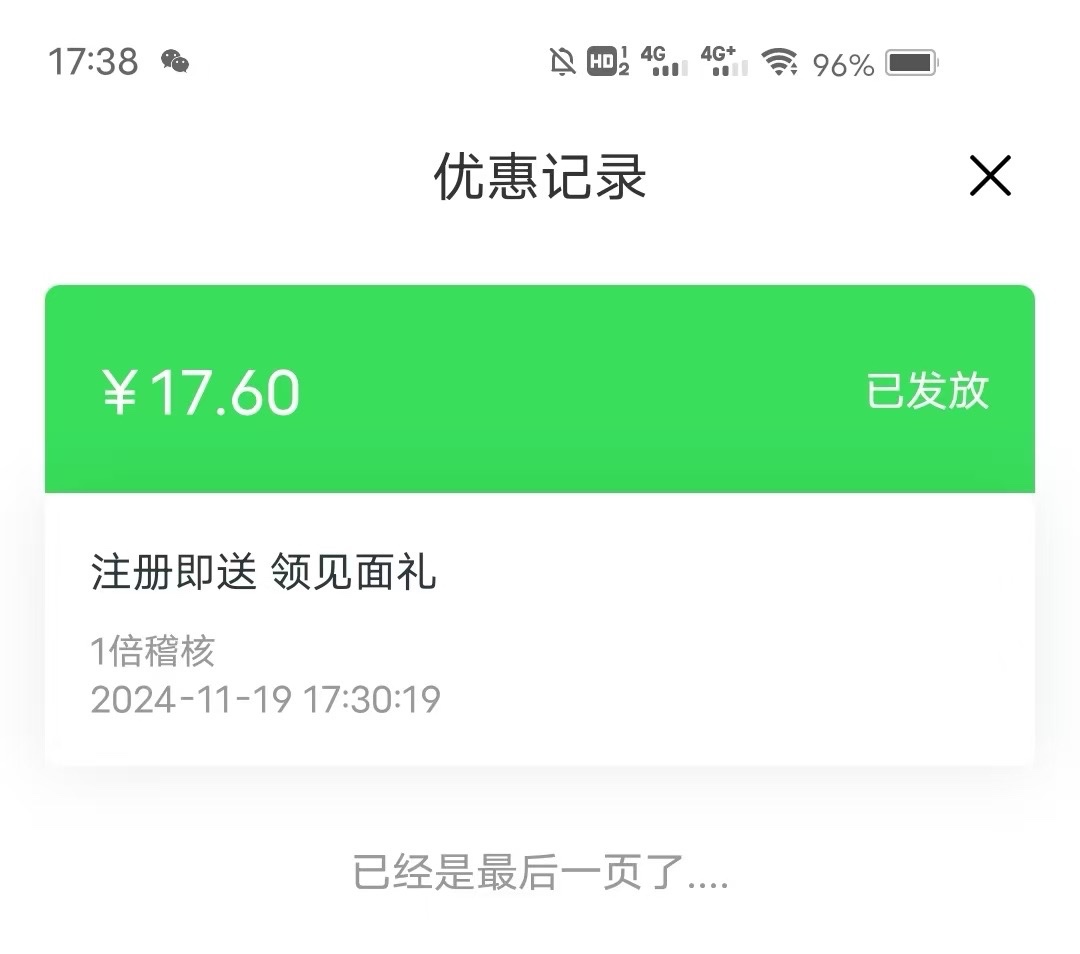Tap the battery icon in status bar

click(x=910, y=63)
